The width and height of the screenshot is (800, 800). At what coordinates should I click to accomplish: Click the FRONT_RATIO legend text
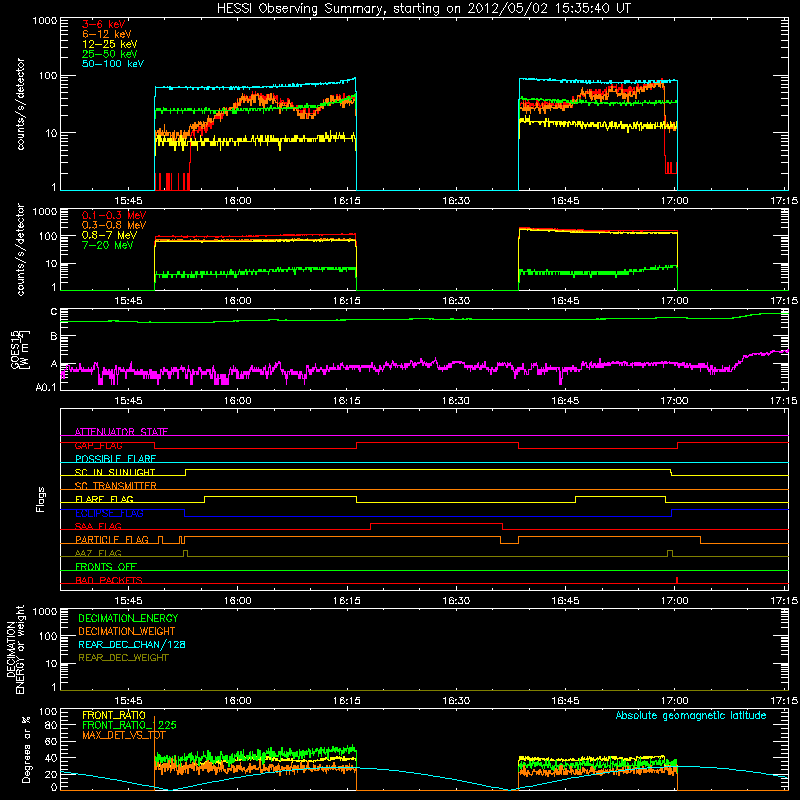point(114,715)
